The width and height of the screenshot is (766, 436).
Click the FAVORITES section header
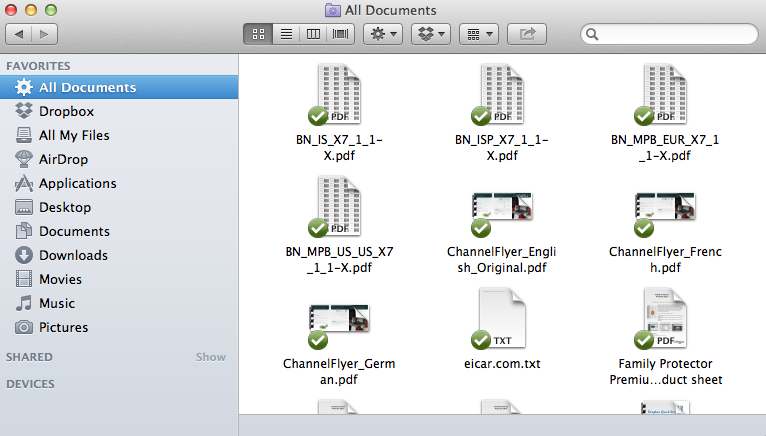[38, 66]
